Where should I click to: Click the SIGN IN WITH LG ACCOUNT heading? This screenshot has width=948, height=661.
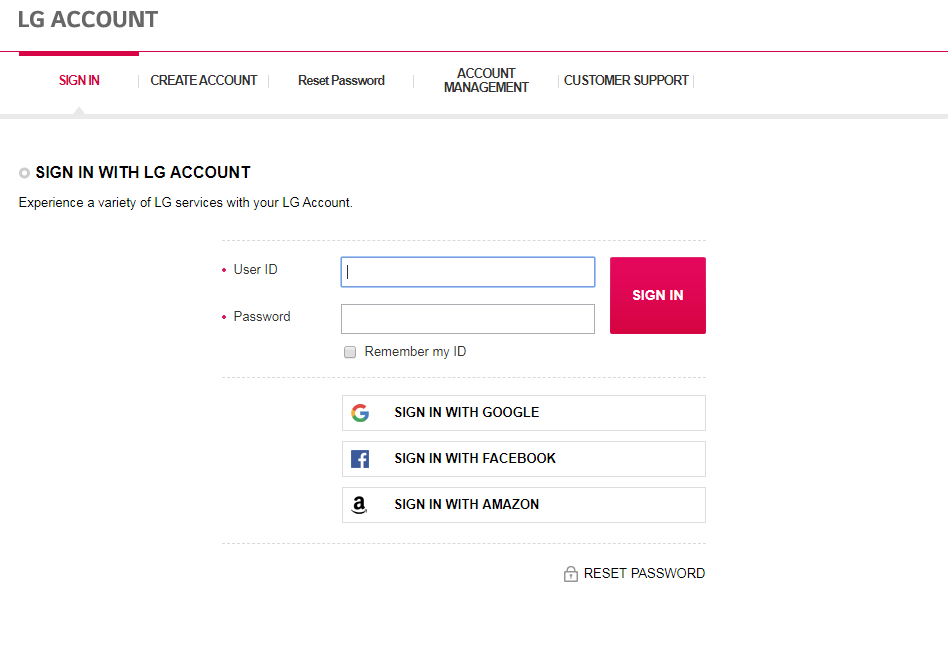pyautogui.click(x=143, y=172)
